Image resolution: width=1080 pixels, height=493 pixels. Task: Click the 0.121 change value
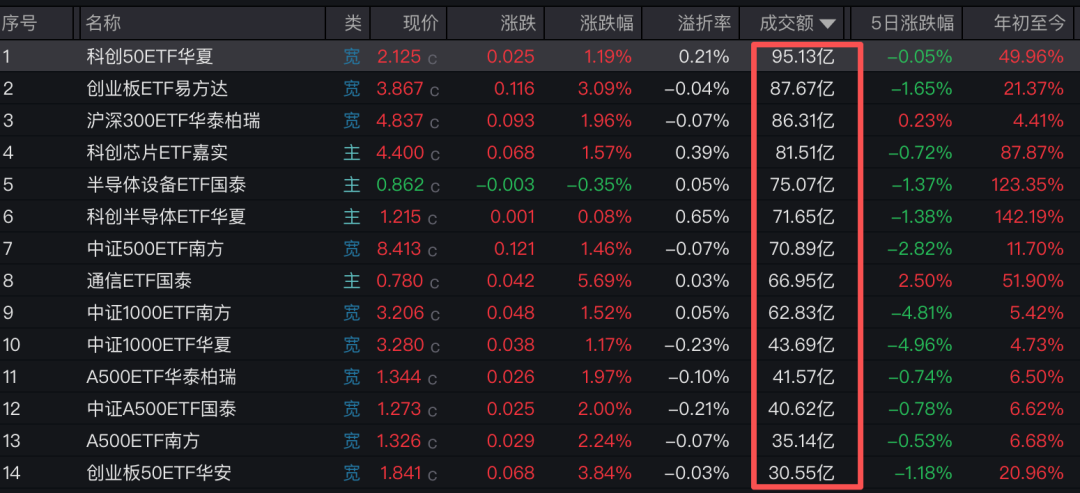pyautogui.click(x=514, y=249)
